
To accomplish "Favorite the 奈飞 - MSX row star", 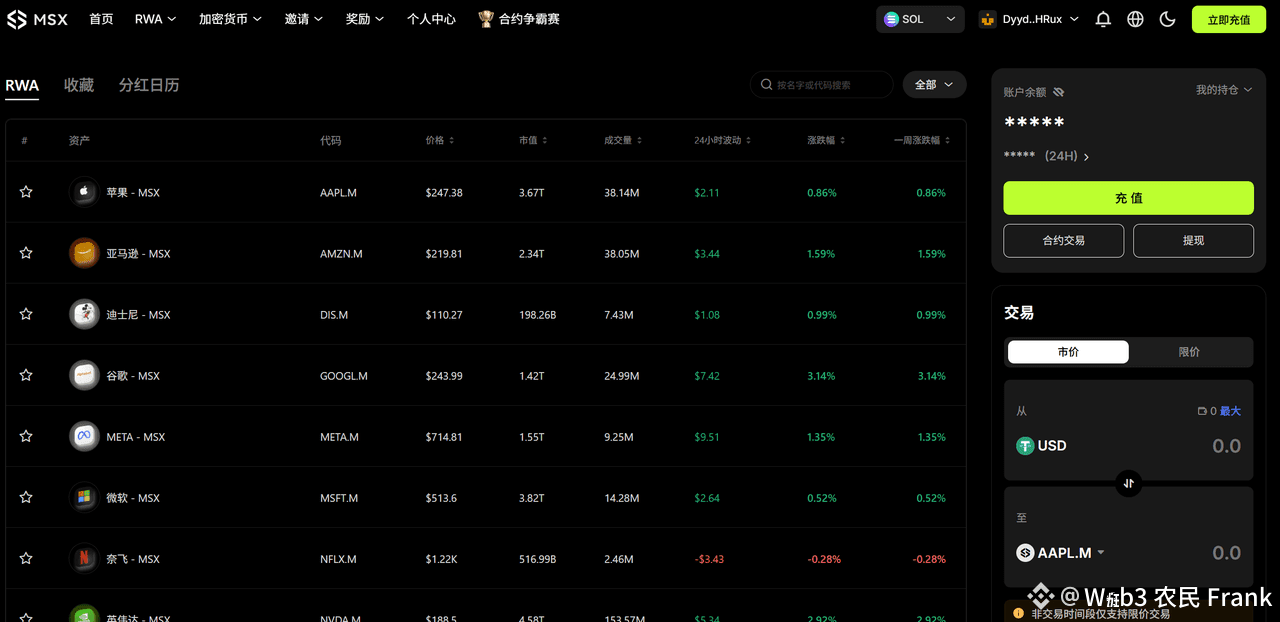I will (x=26, y=558).
